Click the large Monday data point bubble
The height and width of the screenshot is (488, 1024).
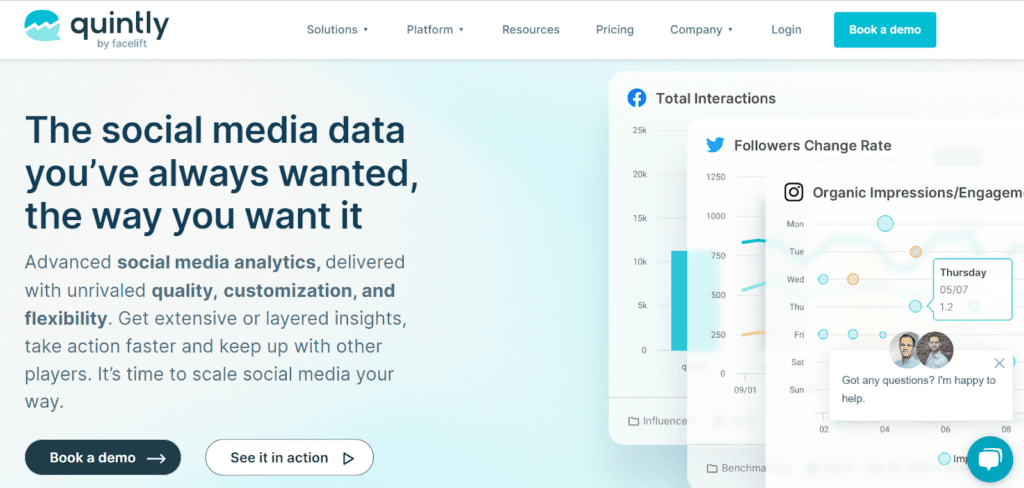tap(884, 223)
